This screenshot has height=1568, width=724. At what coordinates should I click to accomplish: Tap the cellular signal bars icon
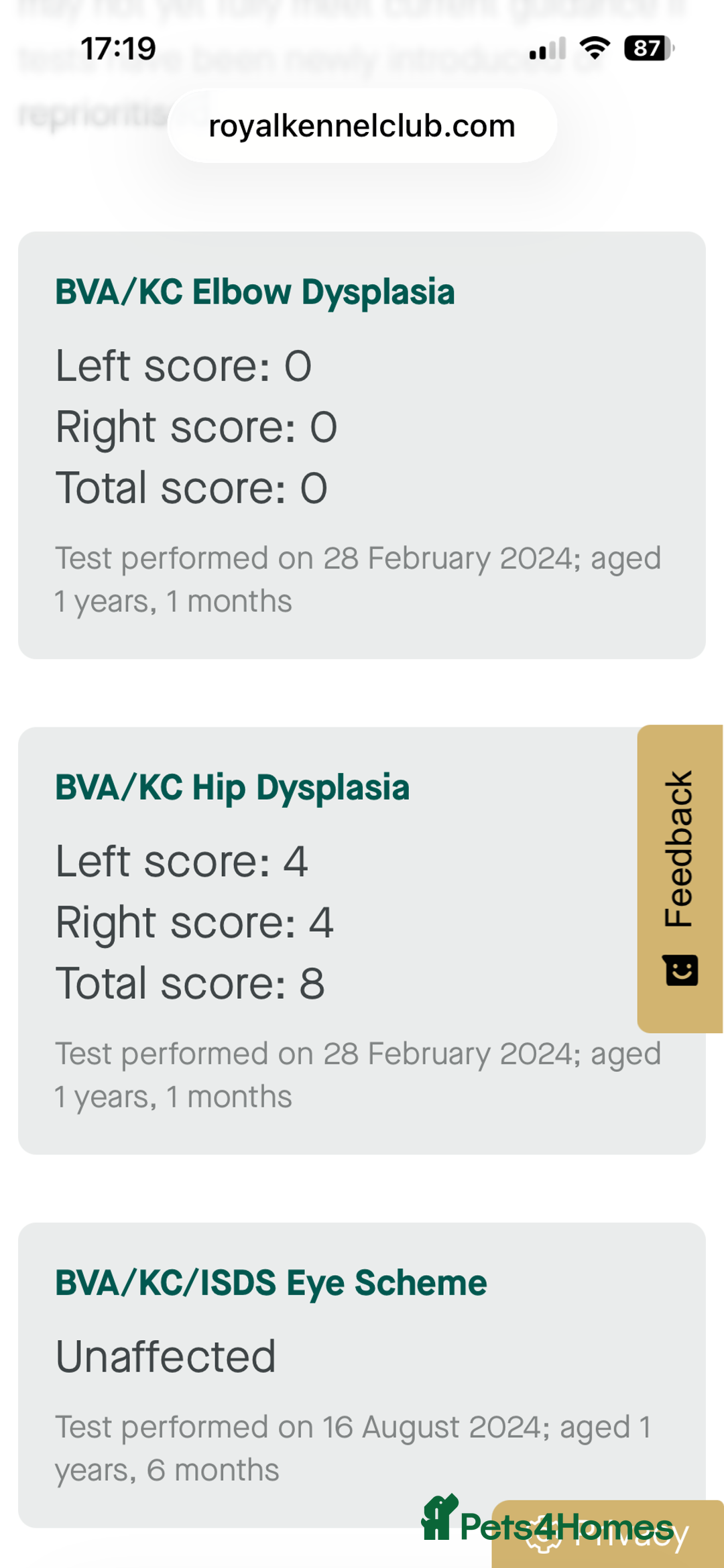tap(548, 49)
